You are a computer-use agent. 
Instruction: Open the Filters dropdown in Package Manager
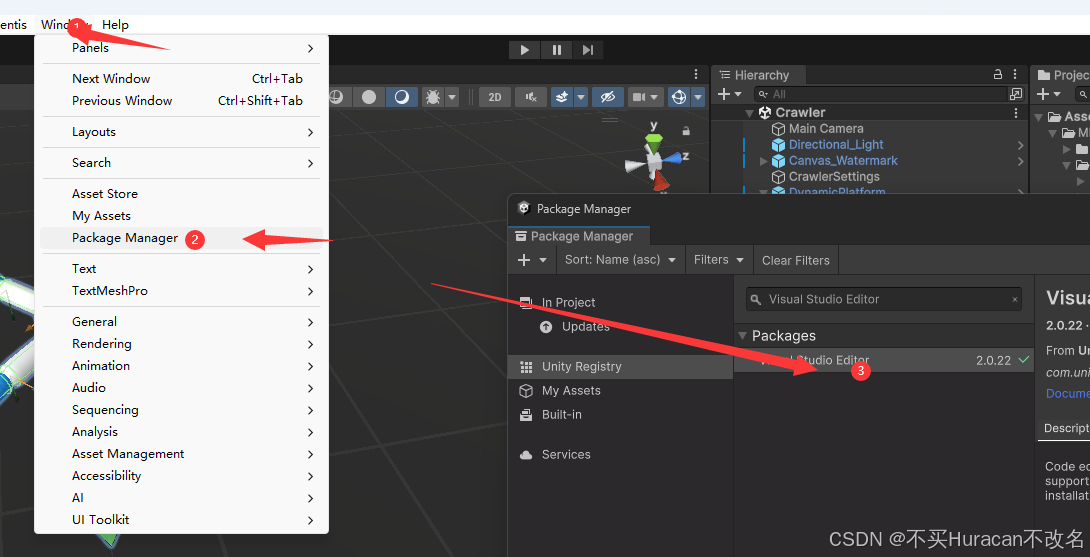tap(719, 259)
